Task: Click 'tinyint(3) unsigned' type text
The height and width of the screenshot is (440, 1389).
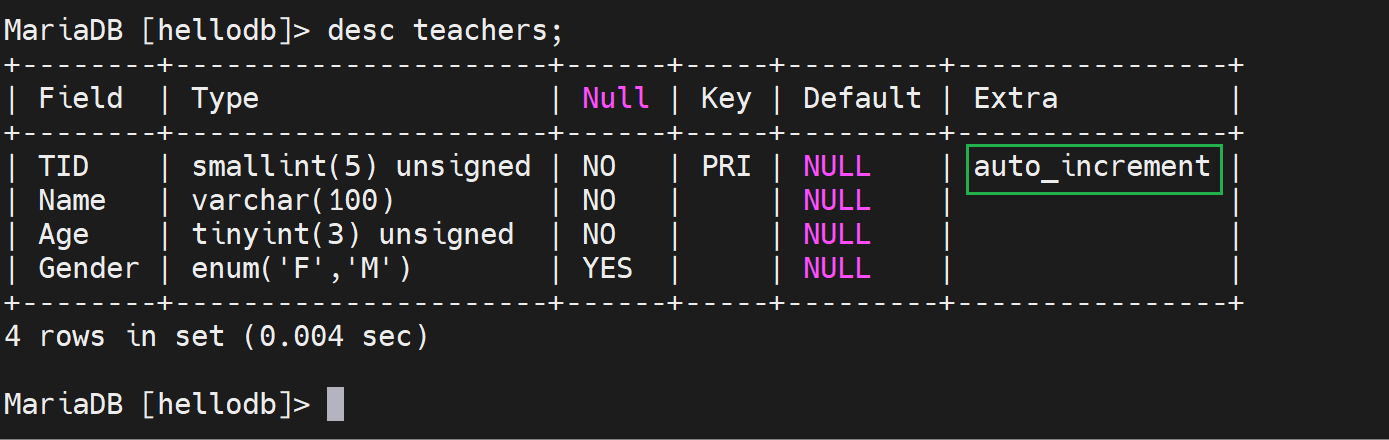Action: point(352,234)
